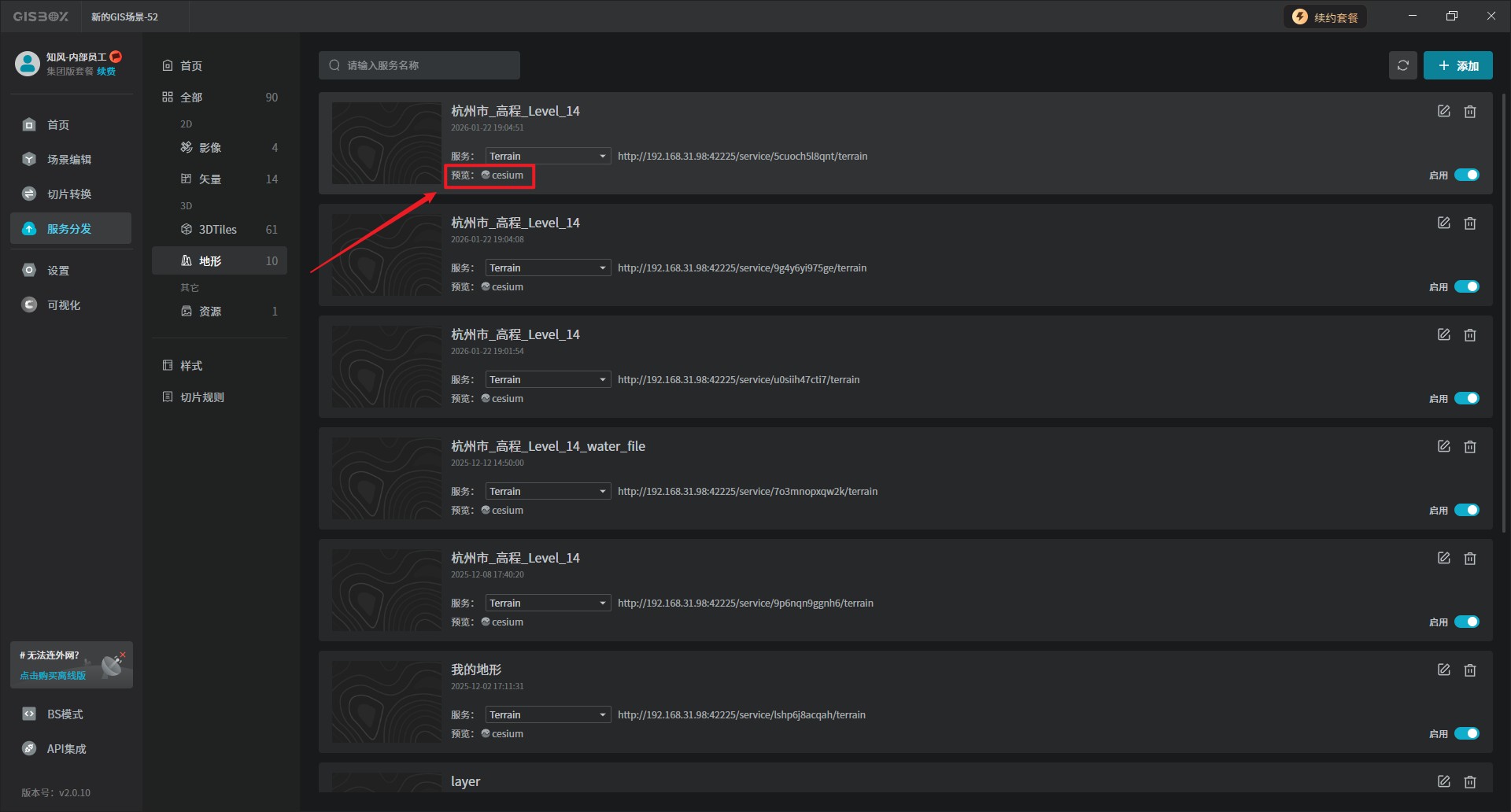1511x812 pixels.
Task: Select the 矢量 category in the list
Action: (x=210, y=179)
